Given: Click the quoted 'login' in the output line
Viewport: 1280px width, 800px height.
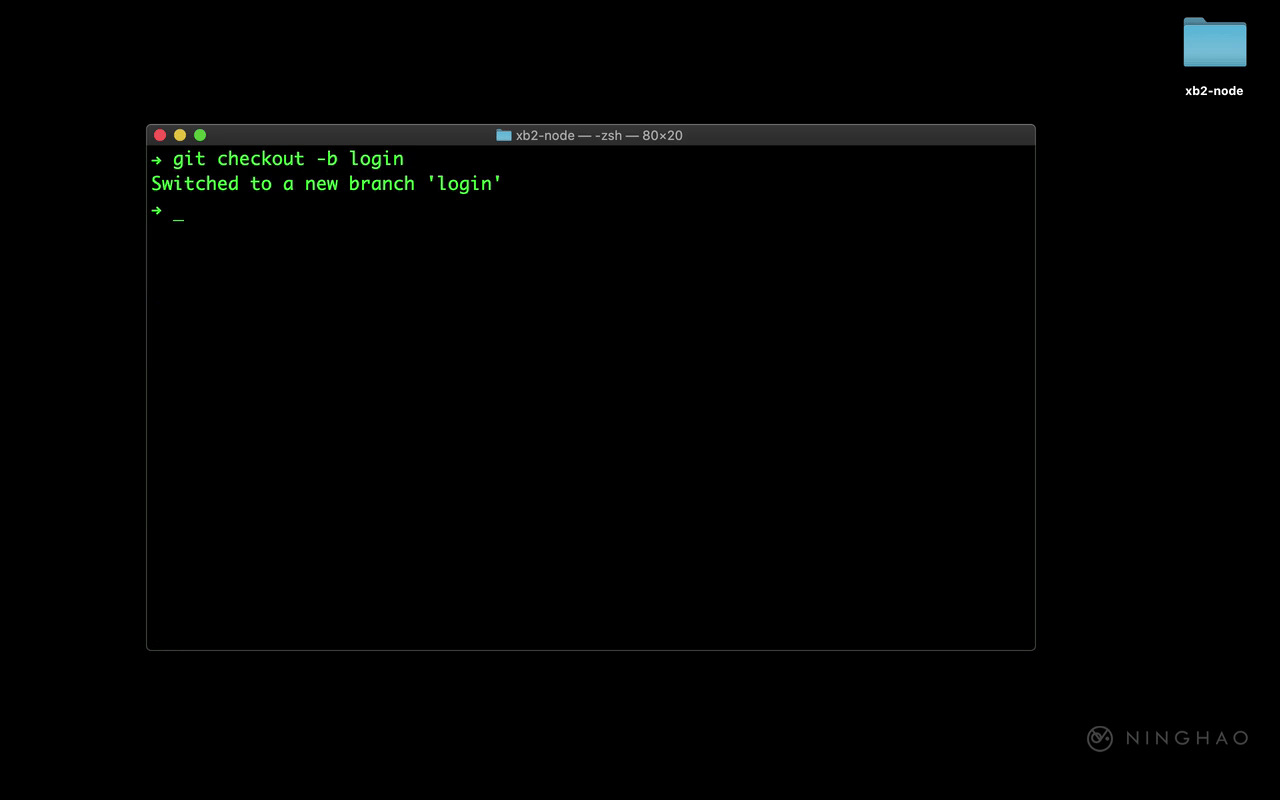Looking at the screenshot, I should coord(464,184).
